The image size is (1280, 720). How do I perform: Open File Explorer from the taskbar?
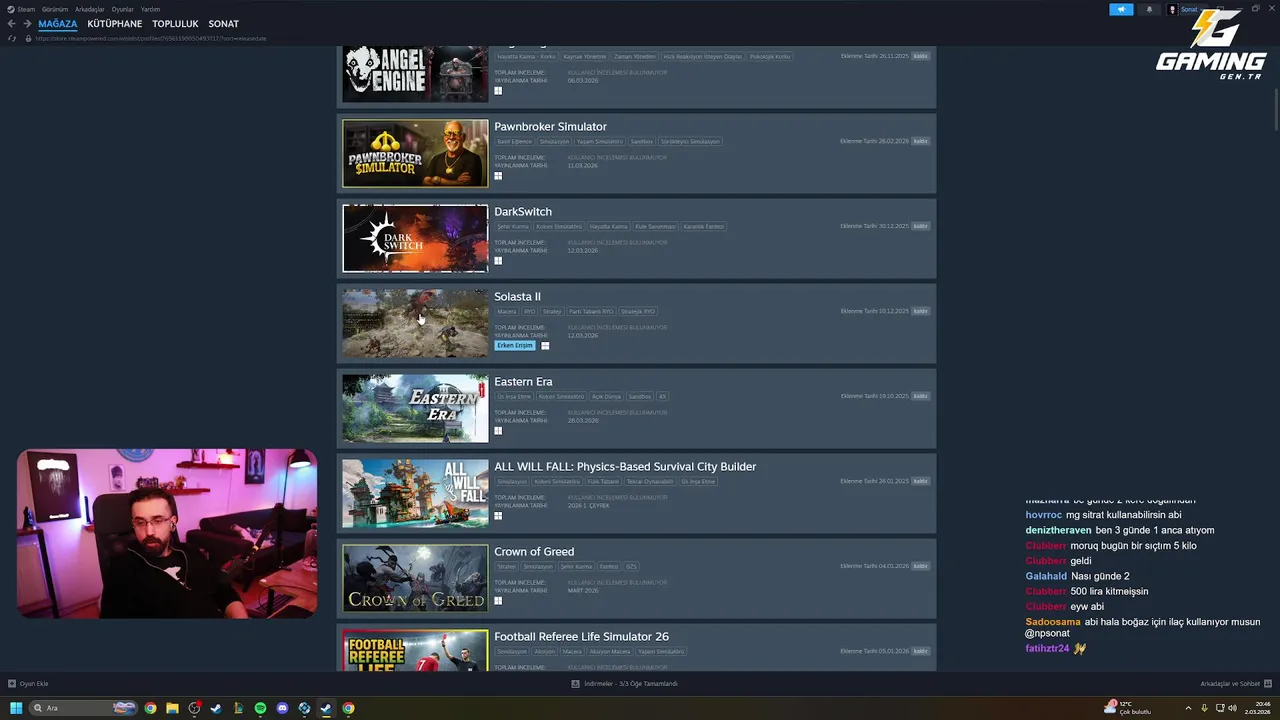[172, 708]
